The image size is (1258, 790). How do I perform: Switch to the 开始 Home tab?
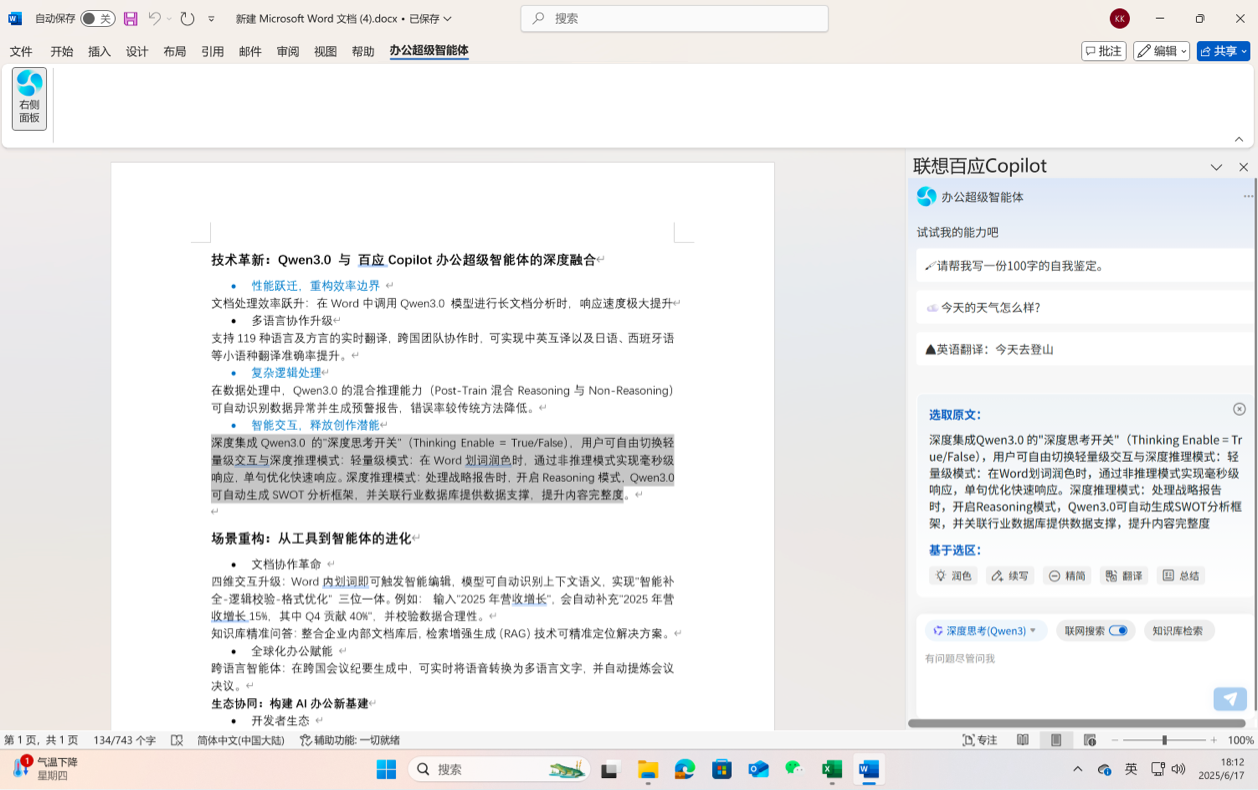(62, 51)
